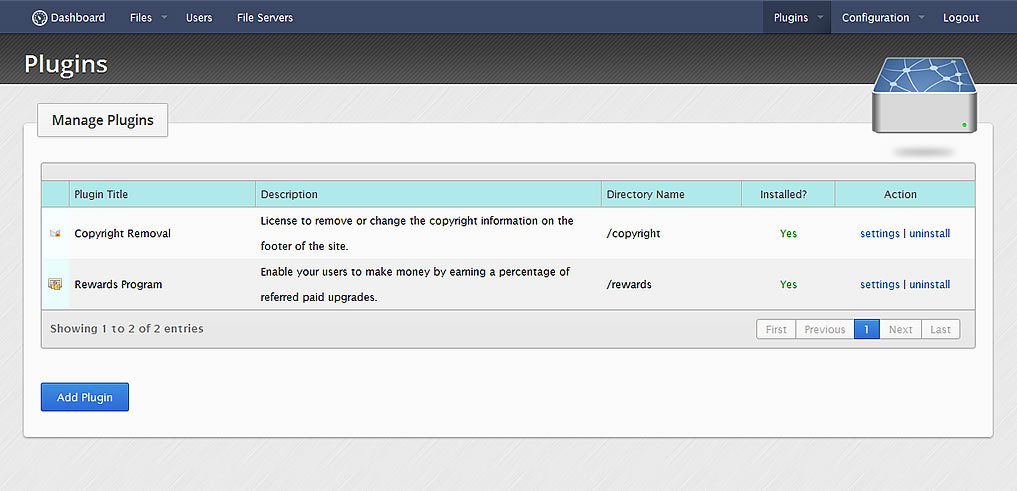1017x491 pixels.
Task: Switch to the Manage Plugins tab
Action: click(102, 120)
